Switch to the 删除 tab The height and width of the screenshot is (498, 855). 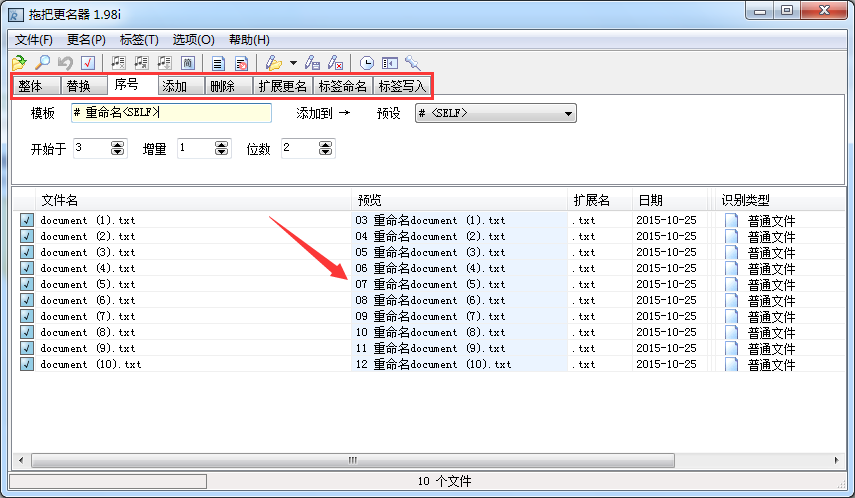pos(228,86)
